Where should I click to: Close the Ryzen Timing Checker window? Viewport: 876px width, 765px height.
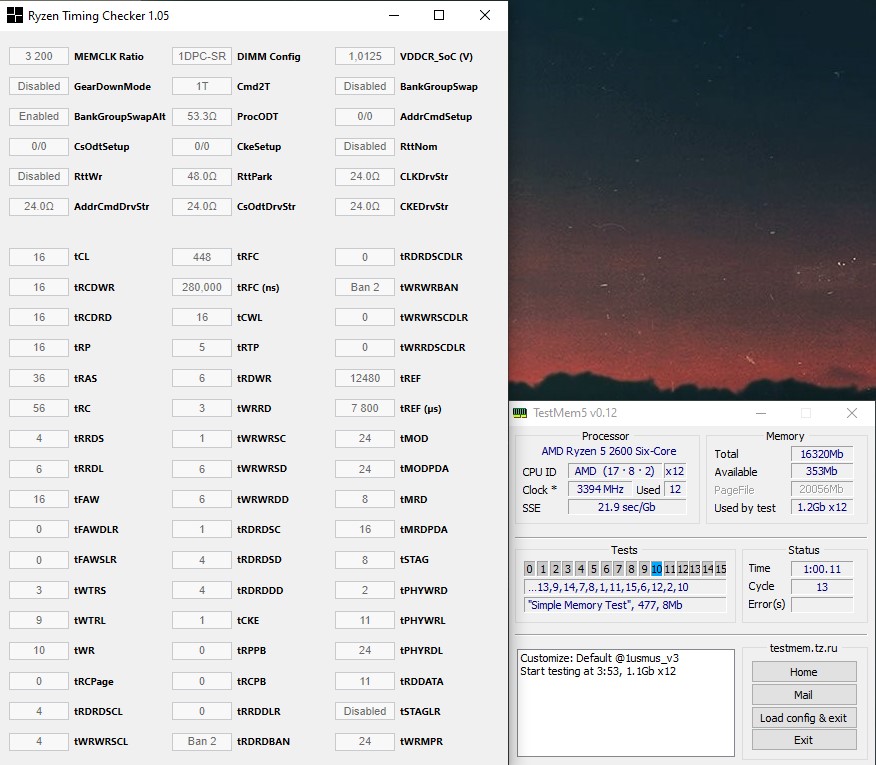(485, 15)
